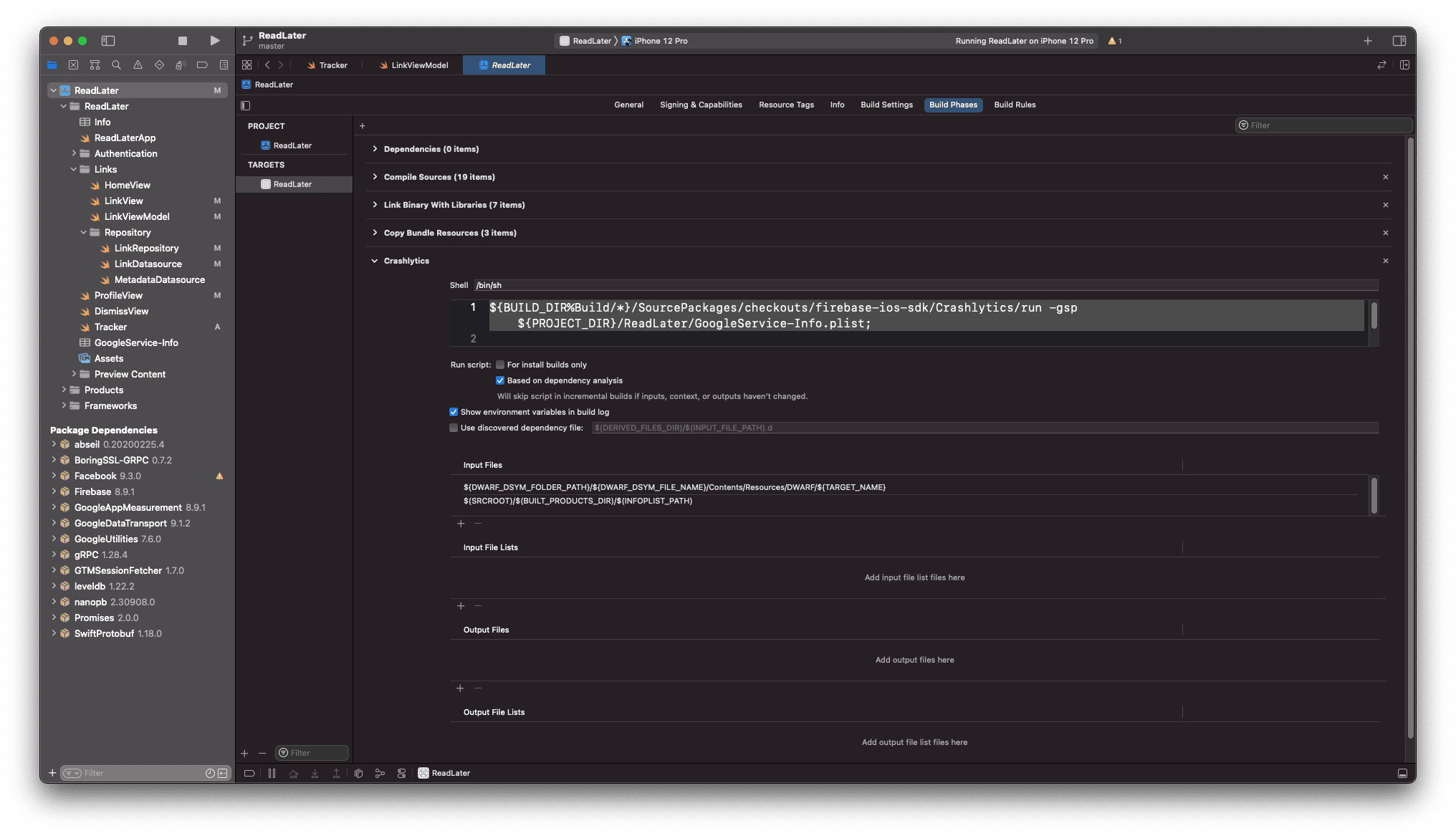Open the Test navigator diamond icon
Screen dimensions: 1456x836
coord(159,65)
